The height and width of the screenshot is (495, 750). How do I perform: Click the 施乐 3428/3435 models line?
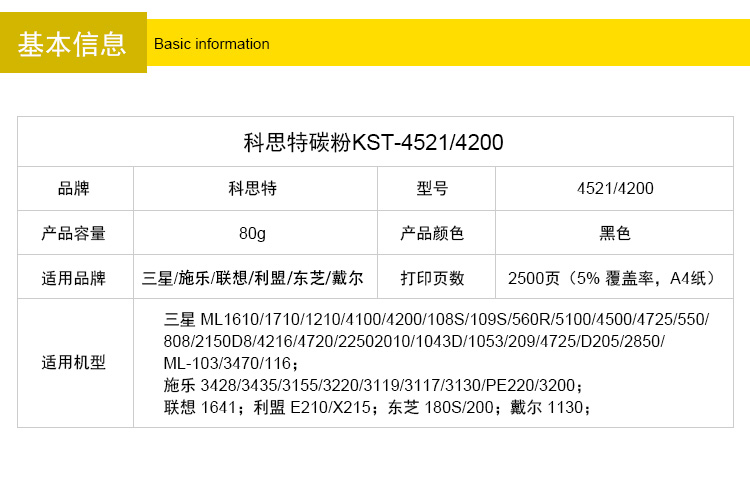pos(374,385)
